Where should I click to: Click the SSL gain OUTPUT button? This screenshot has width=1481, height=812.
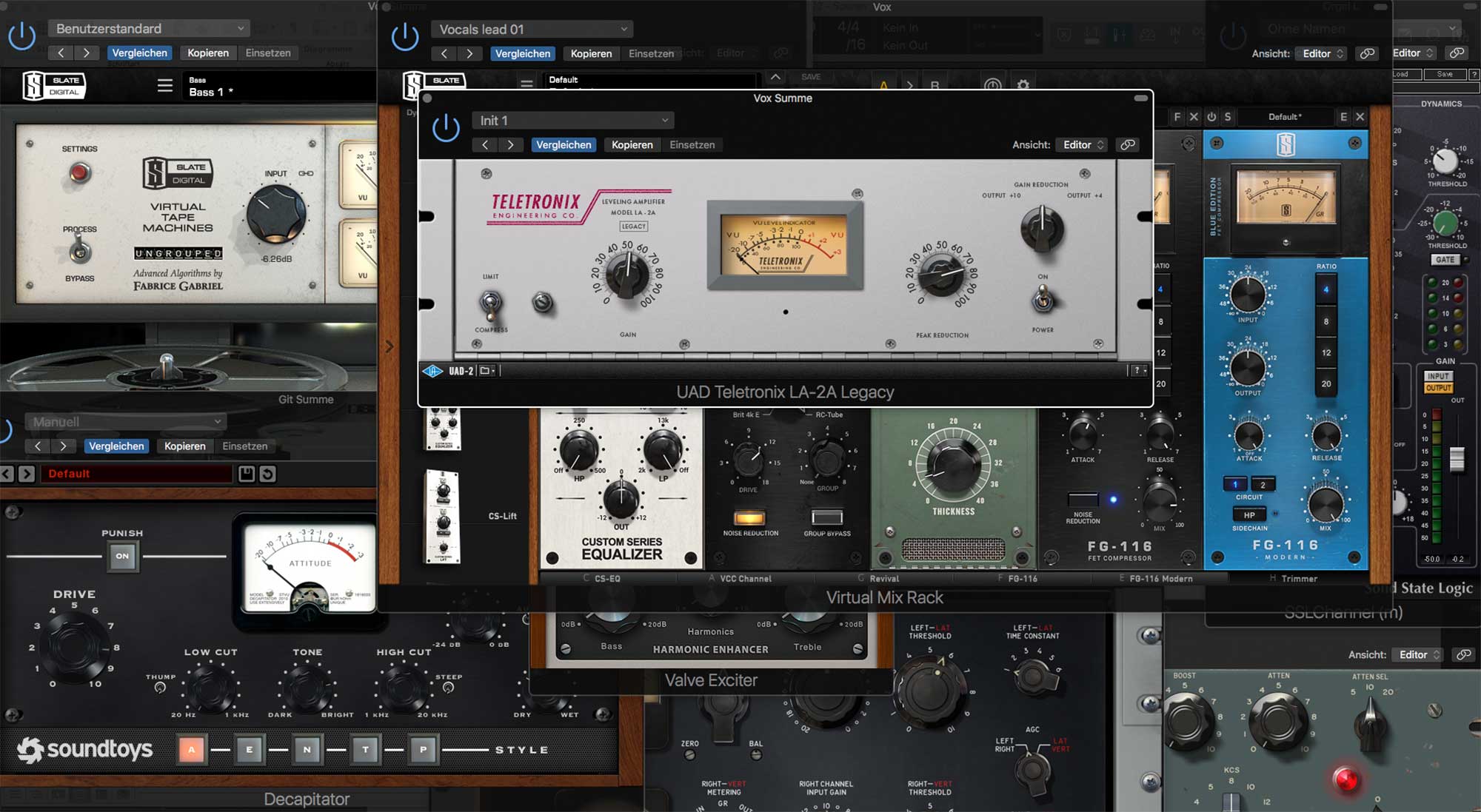[x=1438, y=388]
